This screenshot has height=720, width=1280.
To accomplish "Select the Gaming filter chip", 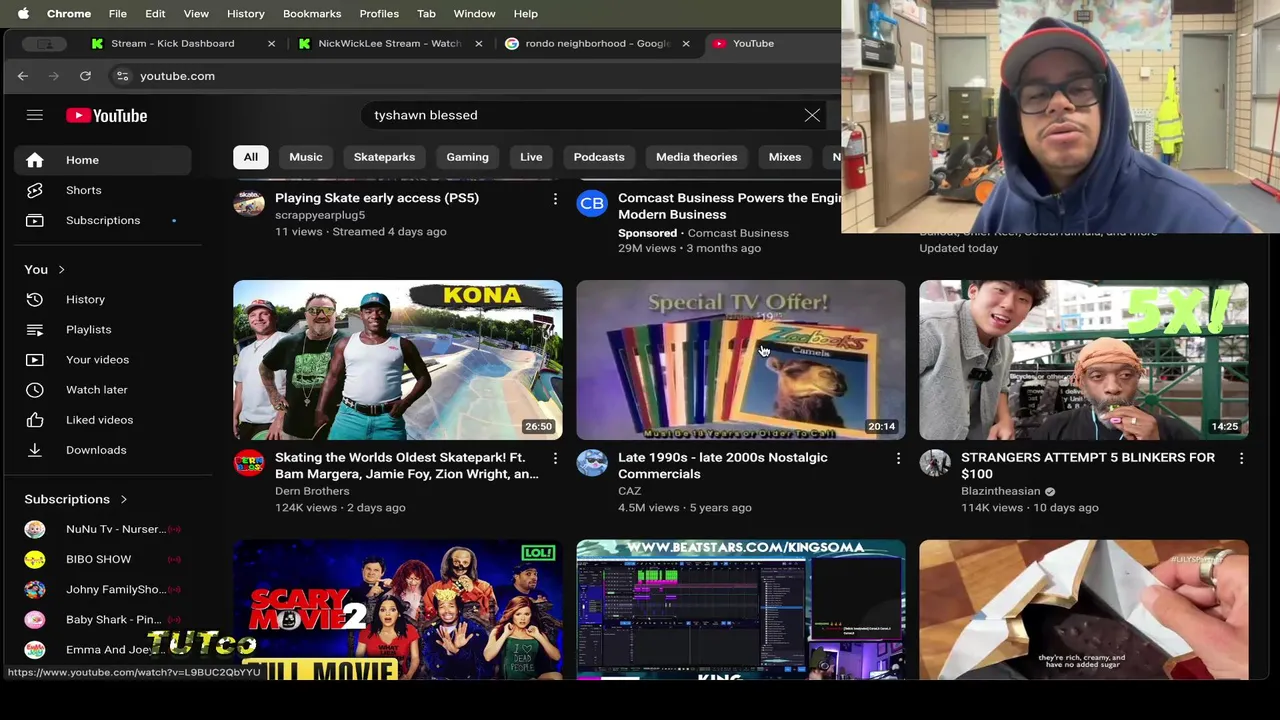I will coord(467,157).
